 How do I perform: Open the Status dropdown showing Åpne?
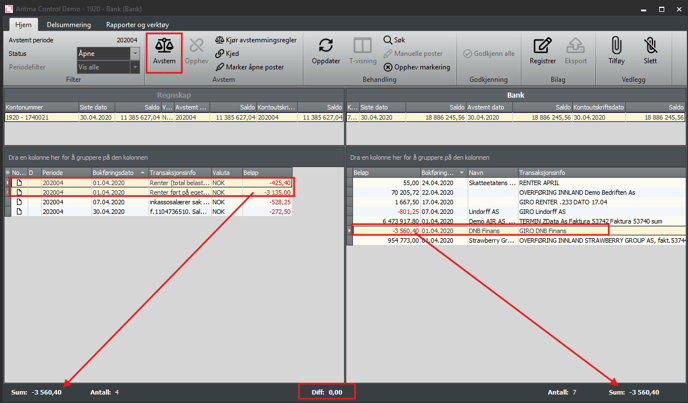(107, 53)
